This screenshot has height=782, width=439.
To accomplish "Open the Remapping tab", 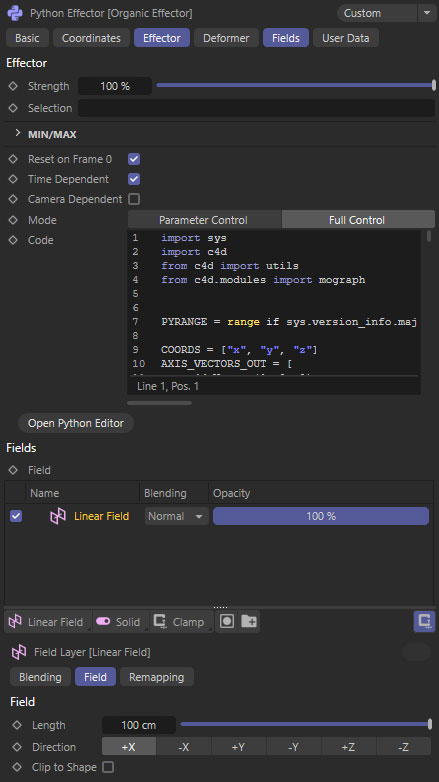I will click(x=157, y=677).
